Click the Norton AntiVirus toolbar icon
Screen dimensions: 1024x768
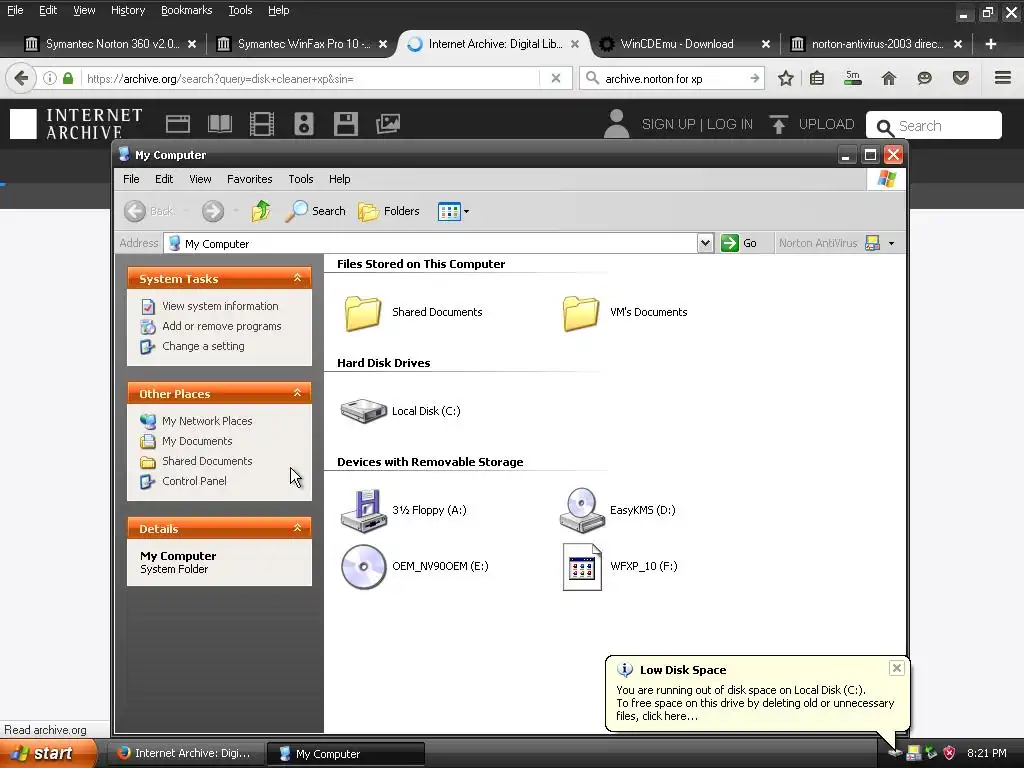coord(872,243)
